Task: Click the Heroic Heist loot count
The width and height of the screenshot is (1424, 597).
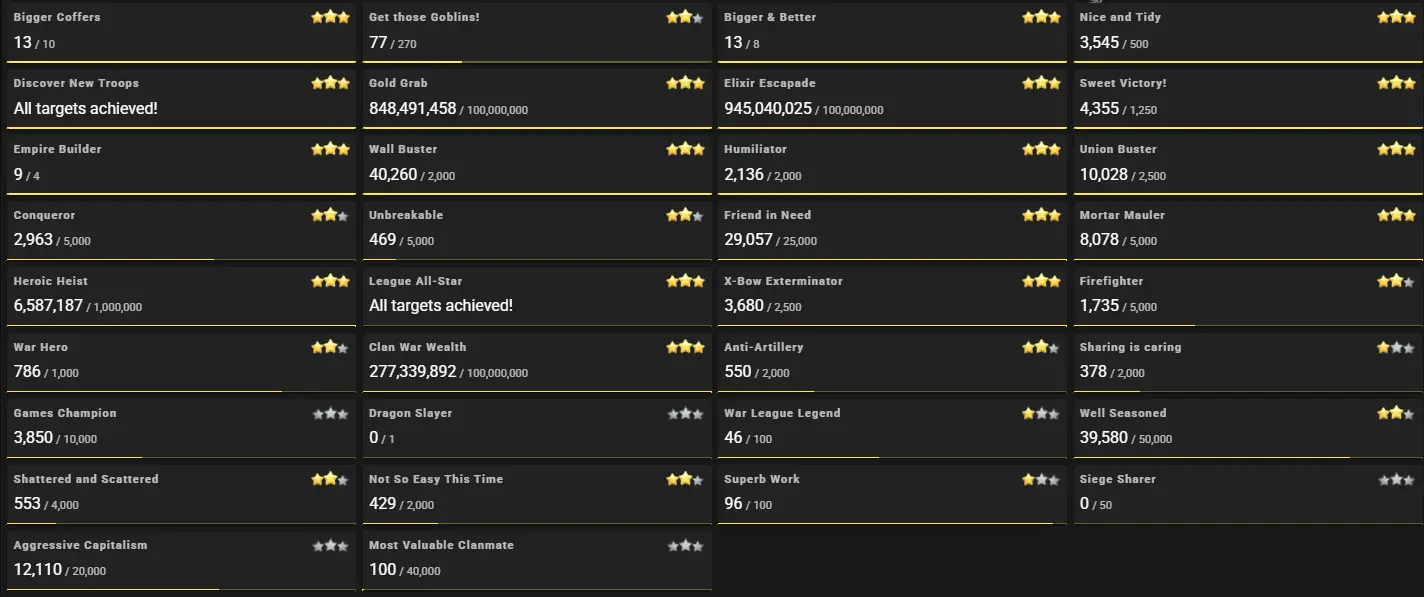Action: coord(48,306)
